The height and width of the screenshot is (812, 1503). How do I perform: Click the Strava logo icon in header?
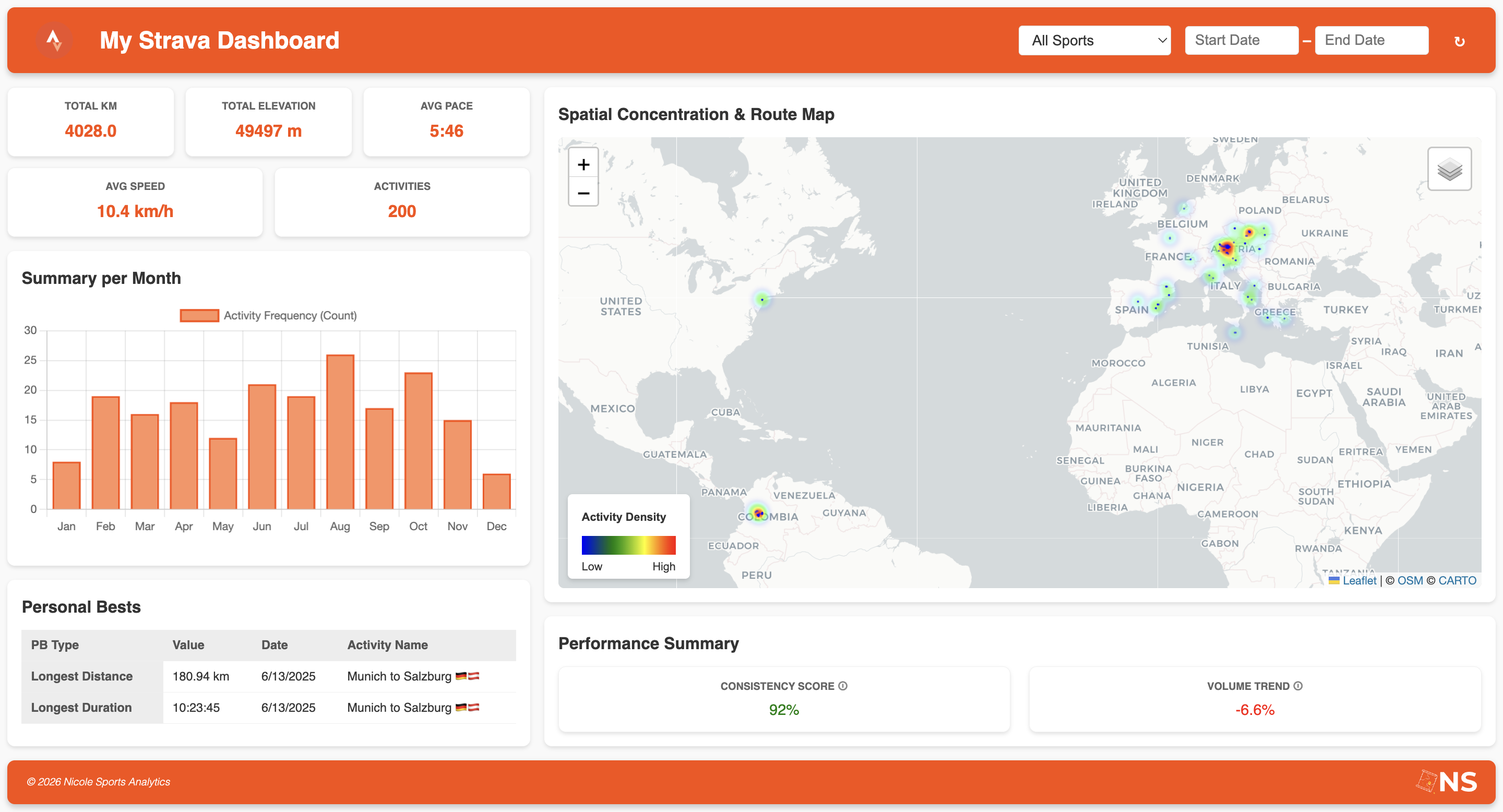tap(54, 40)
